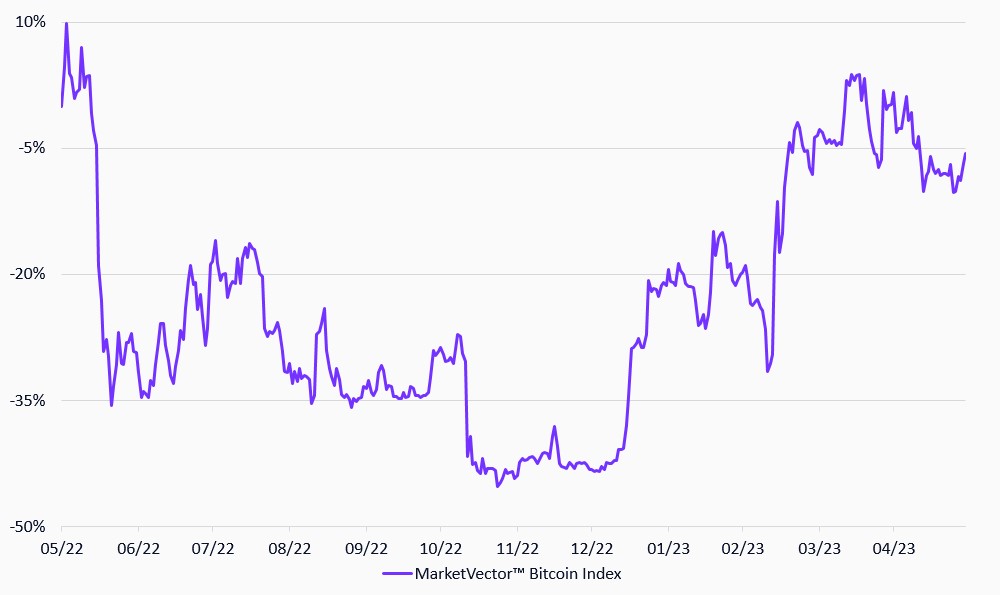Select the 01/23 x-axis date label
Screen dimensions: 1000x595
tap(667, 548)
